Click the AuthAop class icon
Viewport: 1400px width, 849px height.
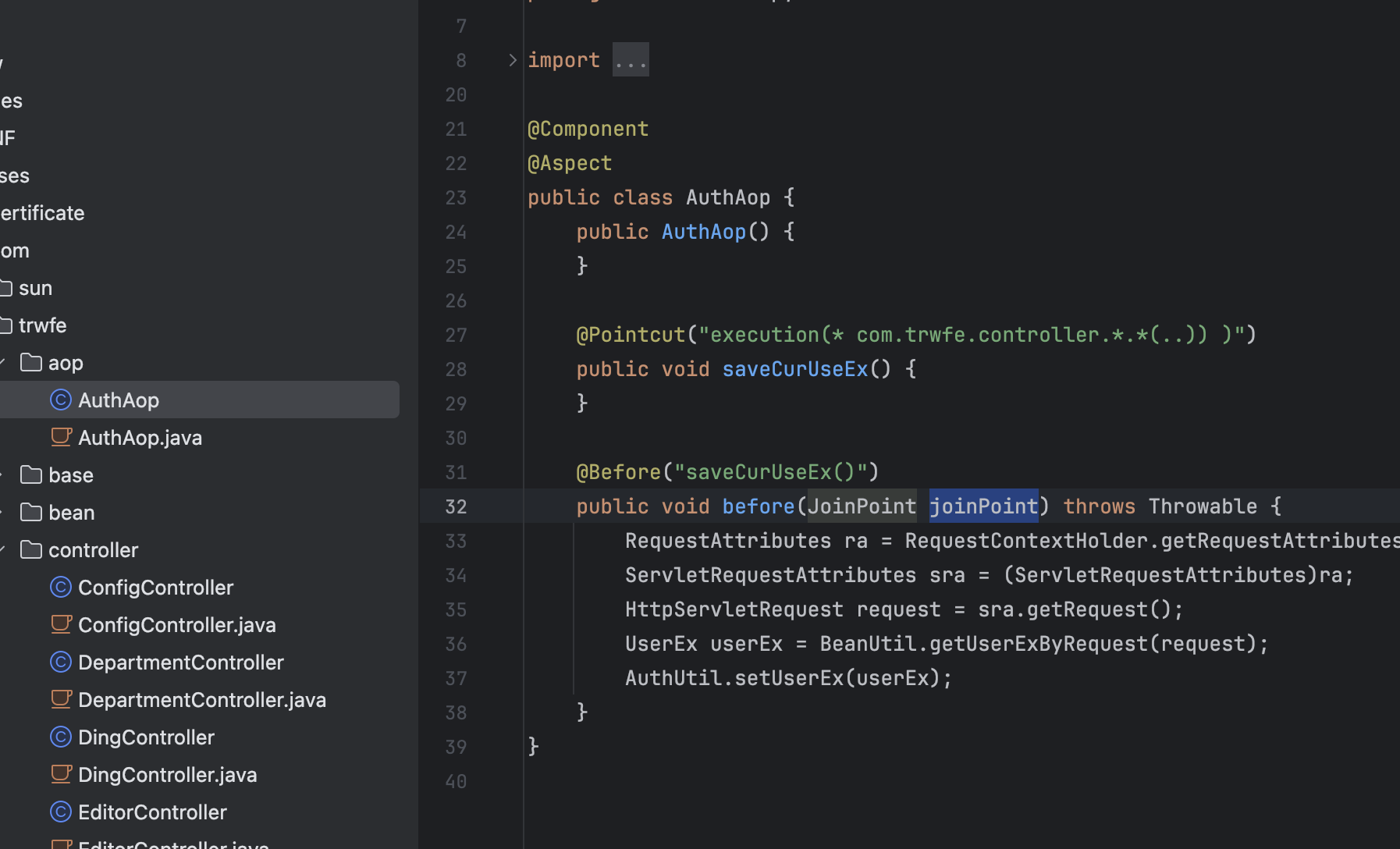coord(61,400)
